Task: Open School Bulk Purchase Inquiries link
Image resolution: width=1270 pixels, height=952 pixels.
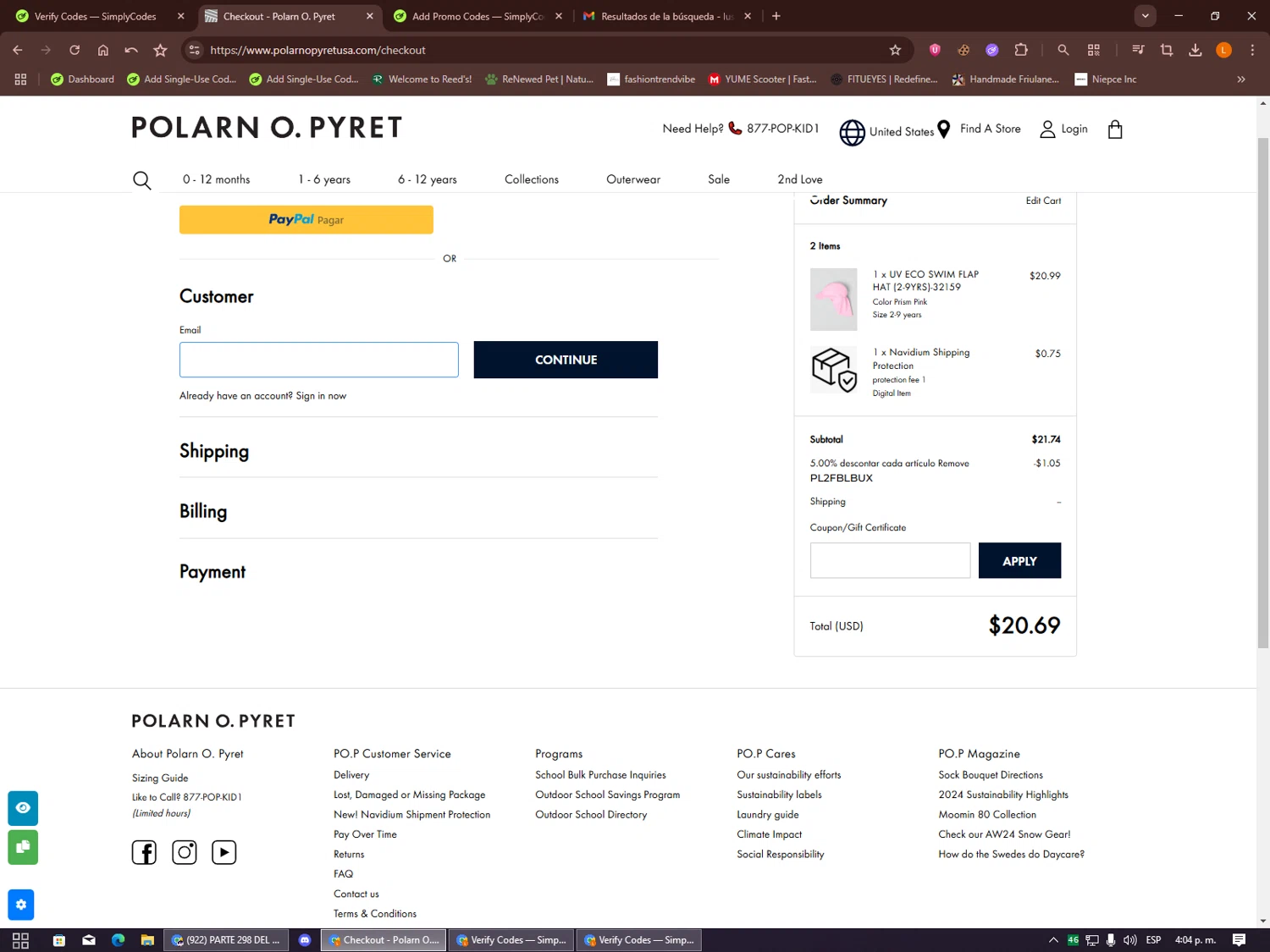Action: tap(600, 775)
